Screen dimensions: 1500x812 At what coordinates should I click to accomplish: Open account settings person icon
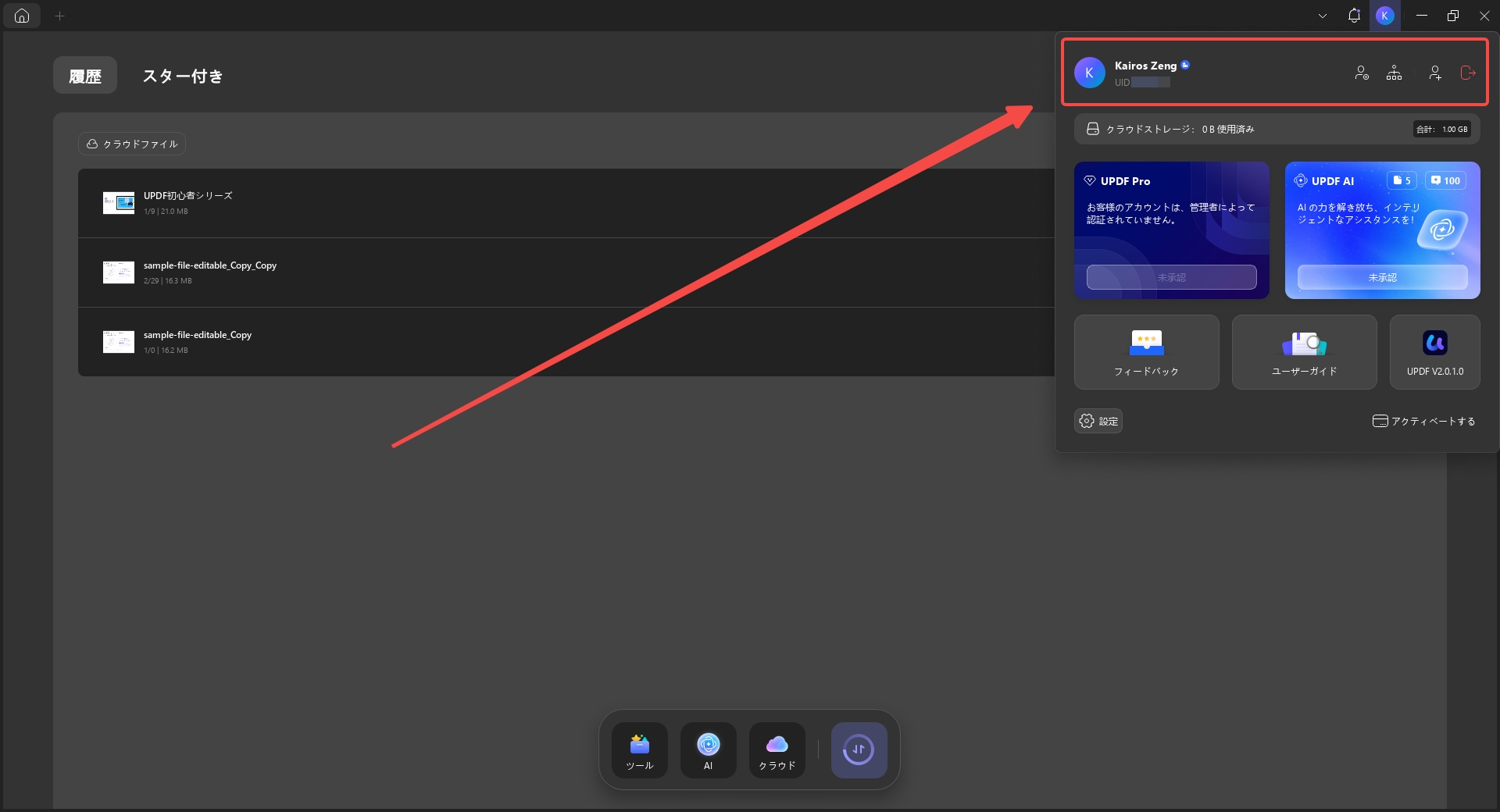pos(1362,73)
